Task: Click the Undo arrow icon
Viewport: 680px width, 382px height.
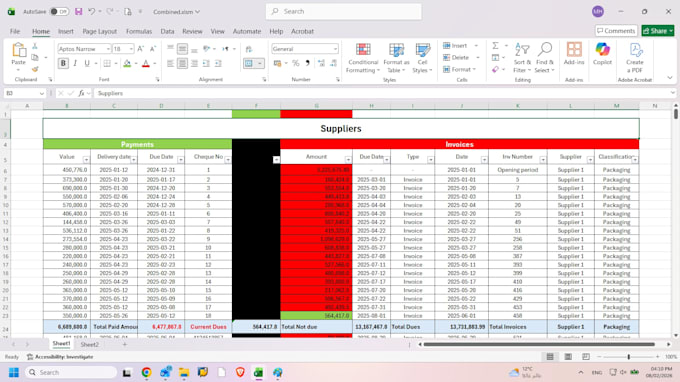Action: coord(92,12)
